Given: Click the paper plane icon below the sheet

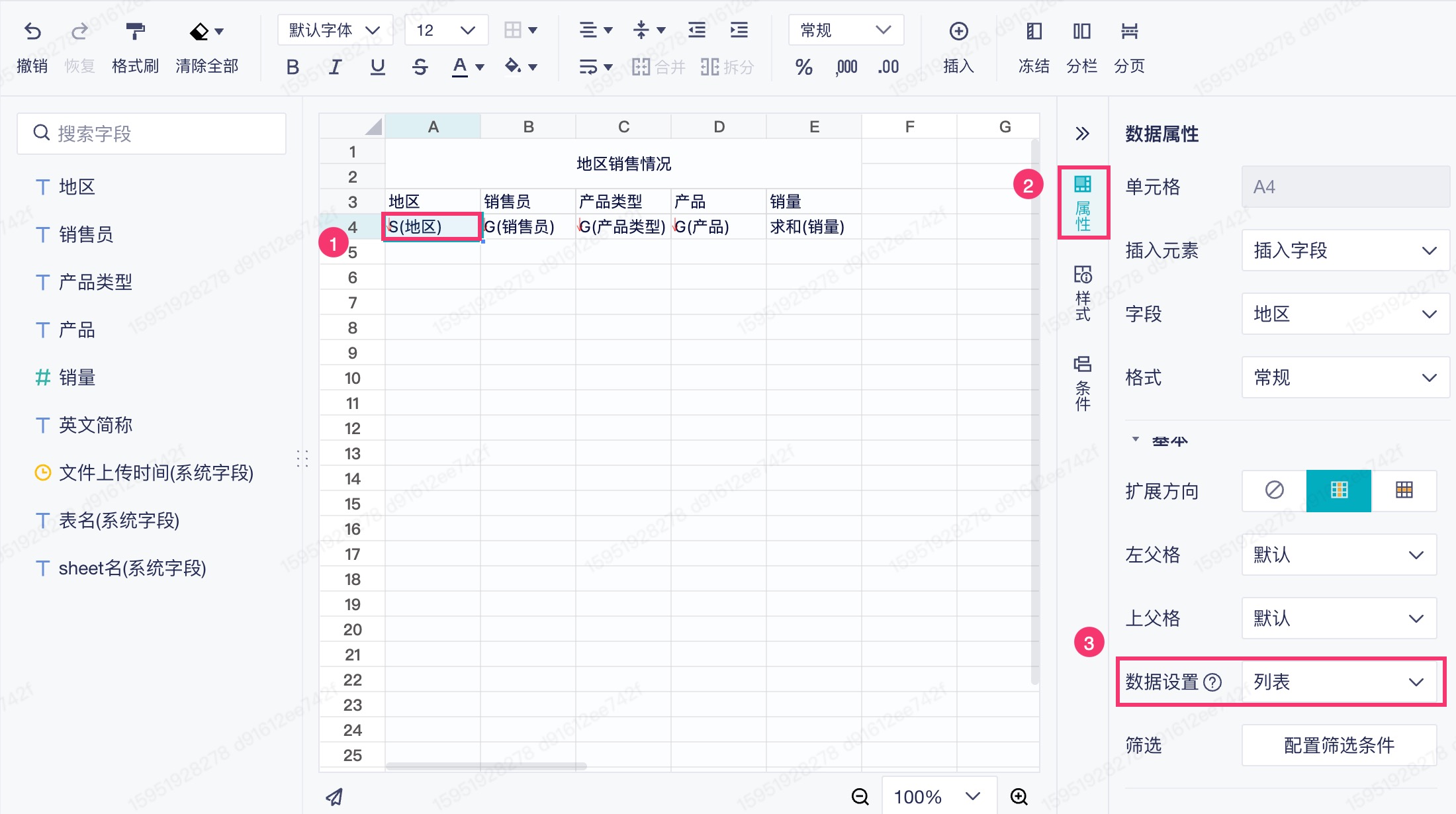Looking at the screenshot, I should click(x=335, y=797).
